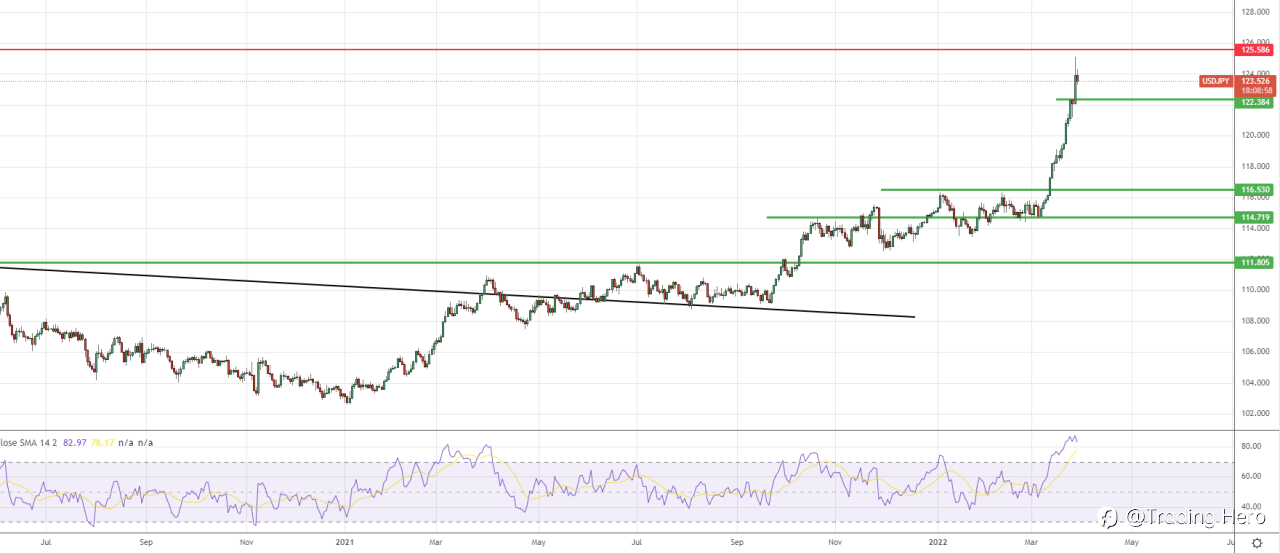Image resolution: width=1280 pixels, height=553 pixels.
Task: Open chart settings gear icon
Action: [x=1257, y=543]
